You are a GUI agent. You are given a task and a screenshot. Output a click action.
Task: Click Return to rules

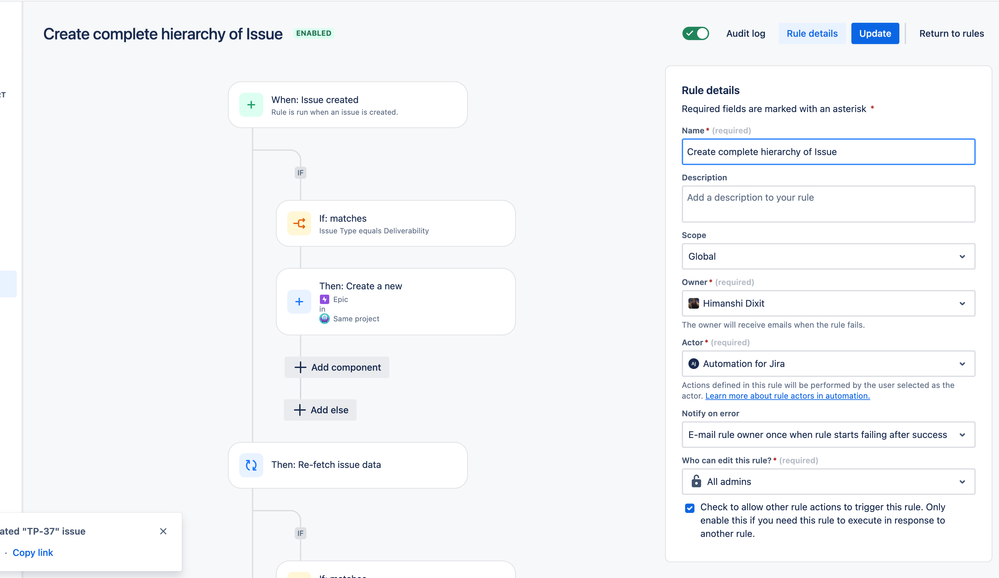point(951,33)
